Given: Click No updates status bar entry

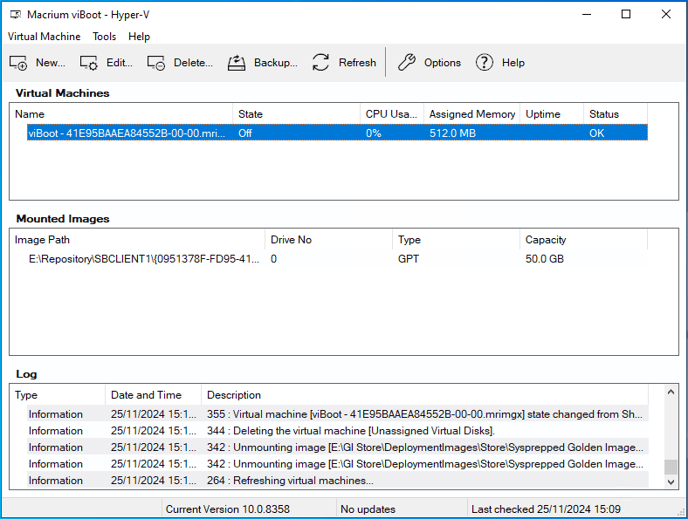Looking at the screenshot, I should coord(368,509).
